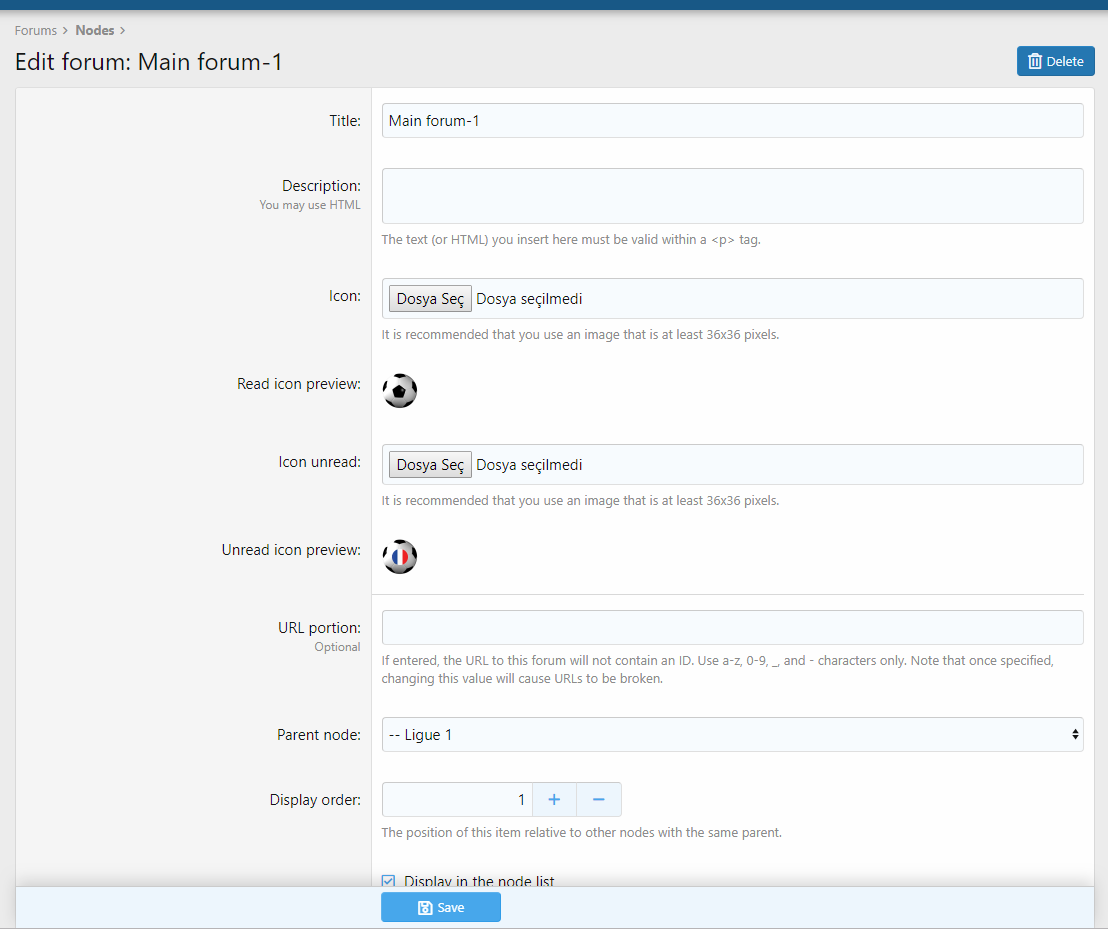Click chevron after Nodes breadcrumb

122,31
